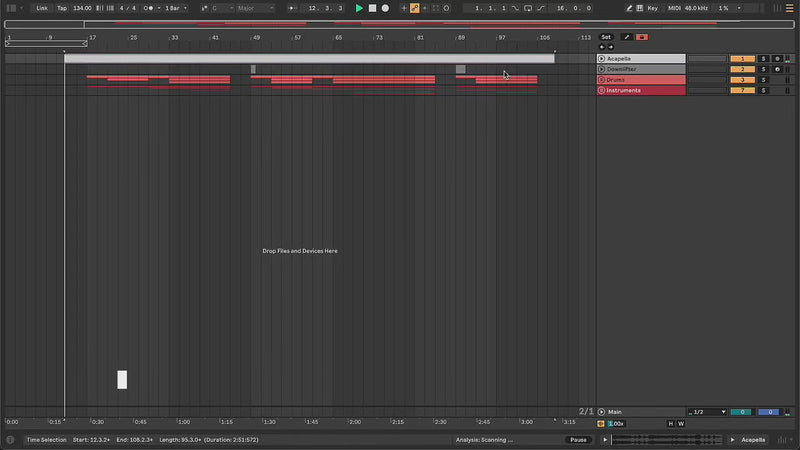Toggle the orange Automation Arm button
The width and height of the screenshot is (800, 450).
[x=415, y=8]
